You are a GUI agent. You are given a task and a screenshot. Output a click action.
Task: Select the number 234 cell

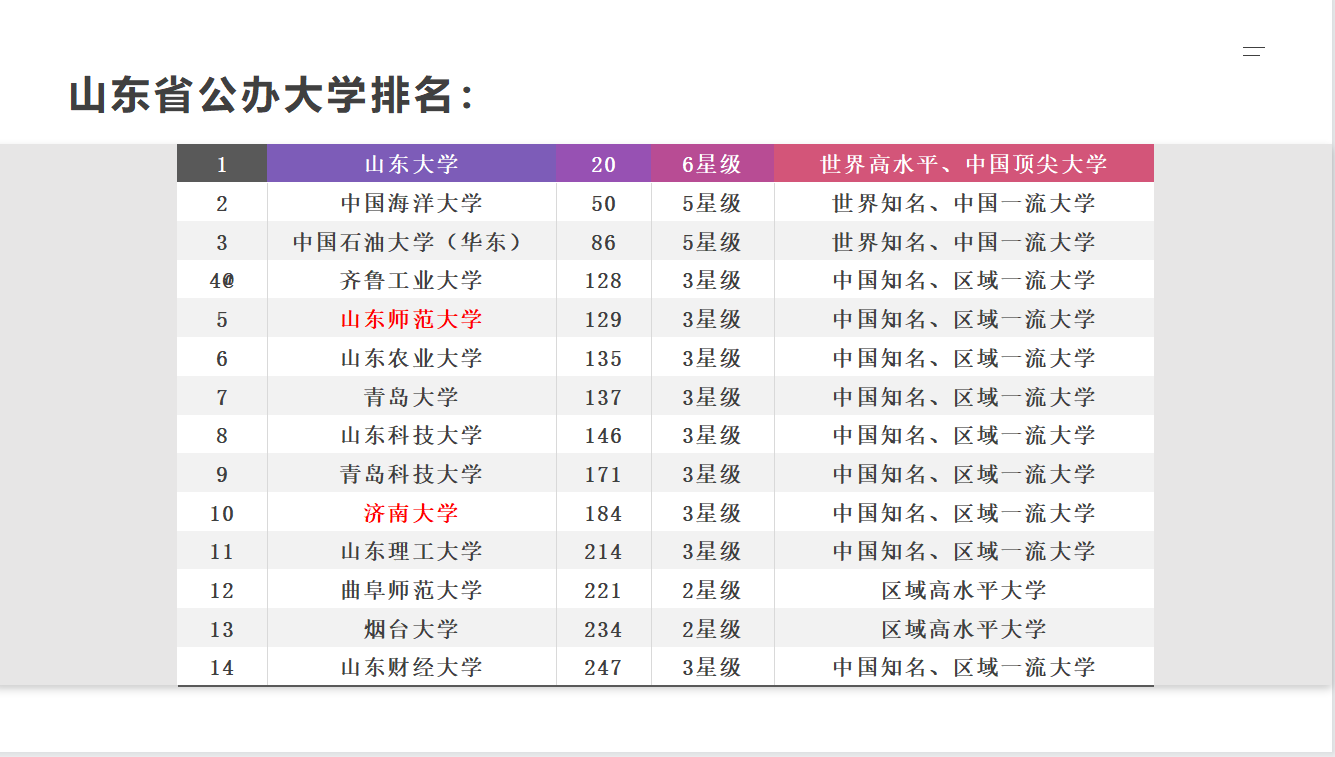click(604, 629)
